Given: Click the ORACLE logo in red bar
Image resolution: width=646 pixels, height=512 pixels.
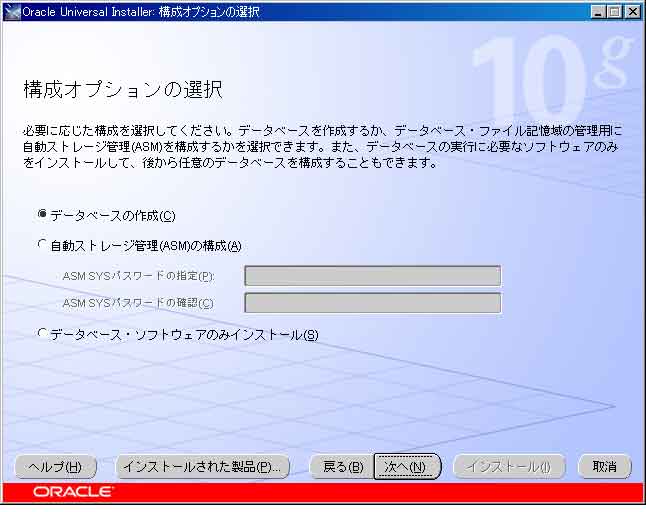Looking at the screenshot, I should pos(72,491).
